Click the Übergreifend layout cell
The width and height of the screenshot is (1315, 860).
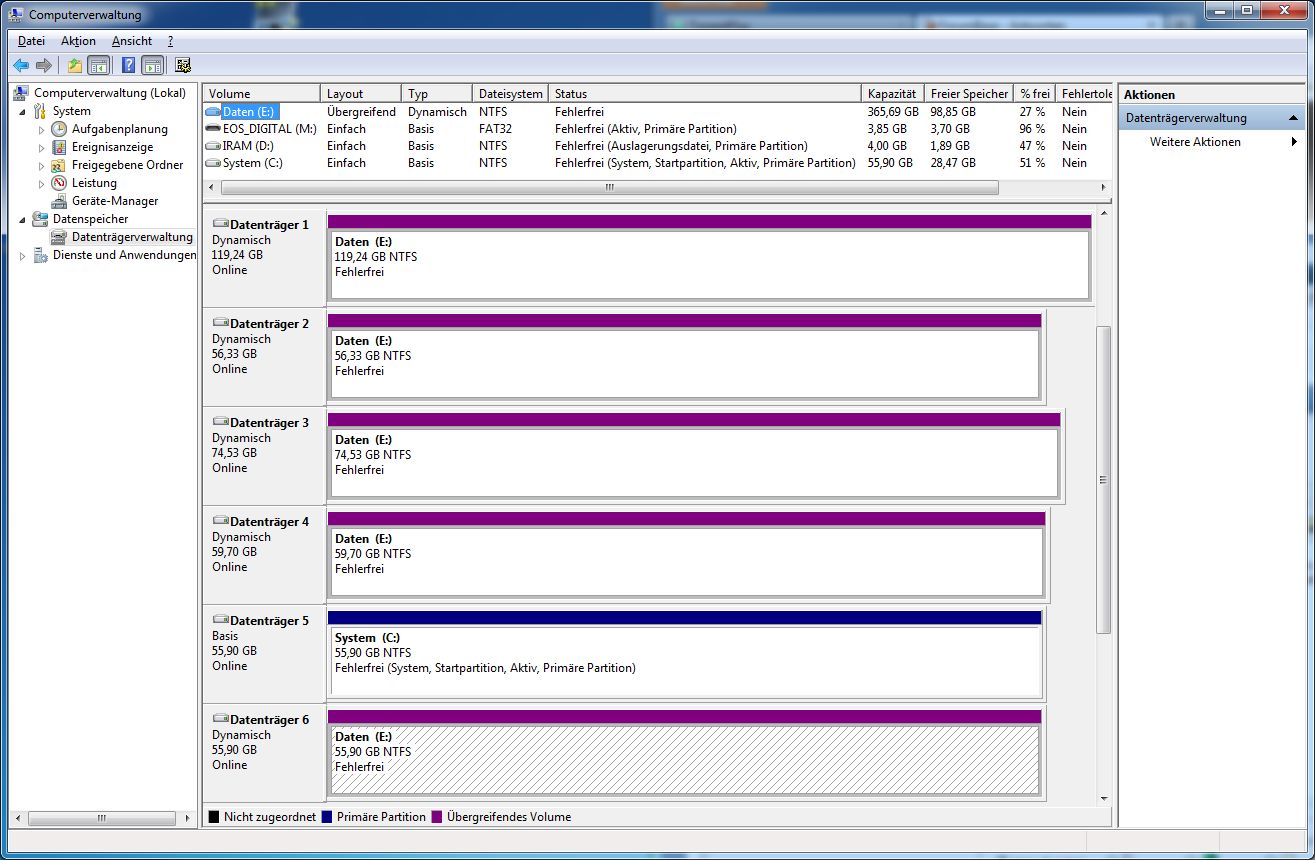pos(361,112)
